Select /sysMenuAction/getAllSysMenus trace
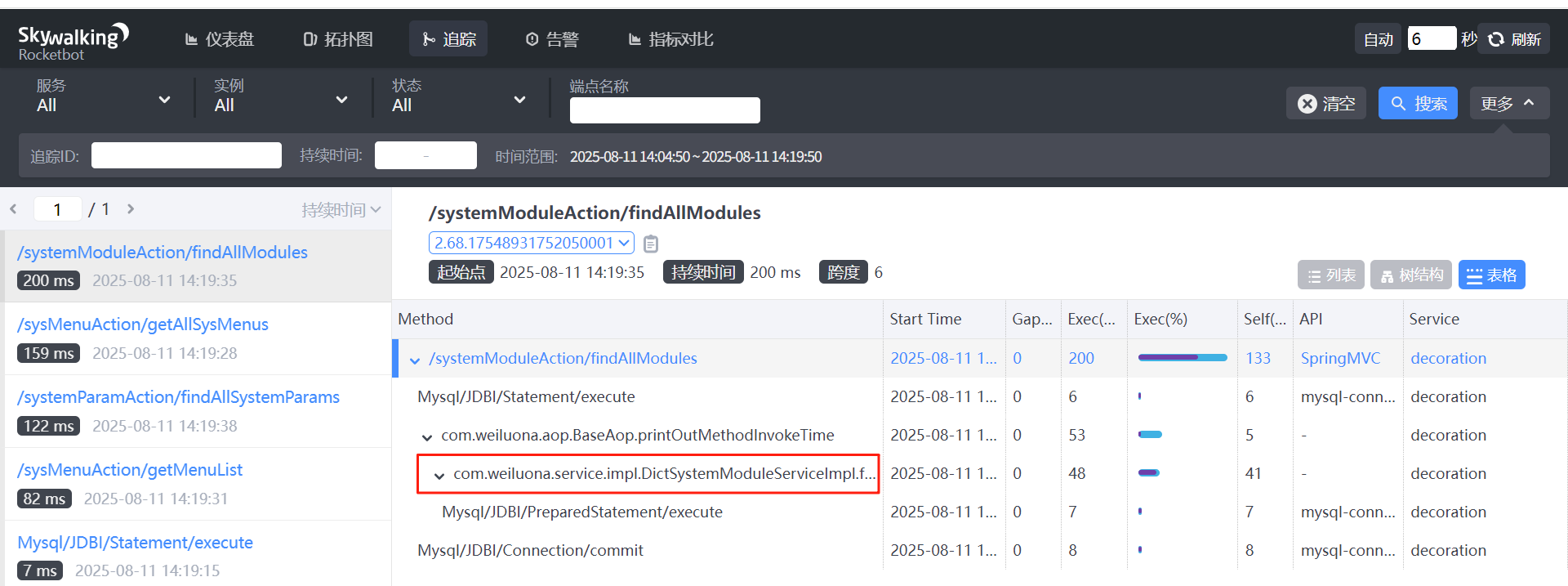1568x586 pixels. tap(196, 338)
